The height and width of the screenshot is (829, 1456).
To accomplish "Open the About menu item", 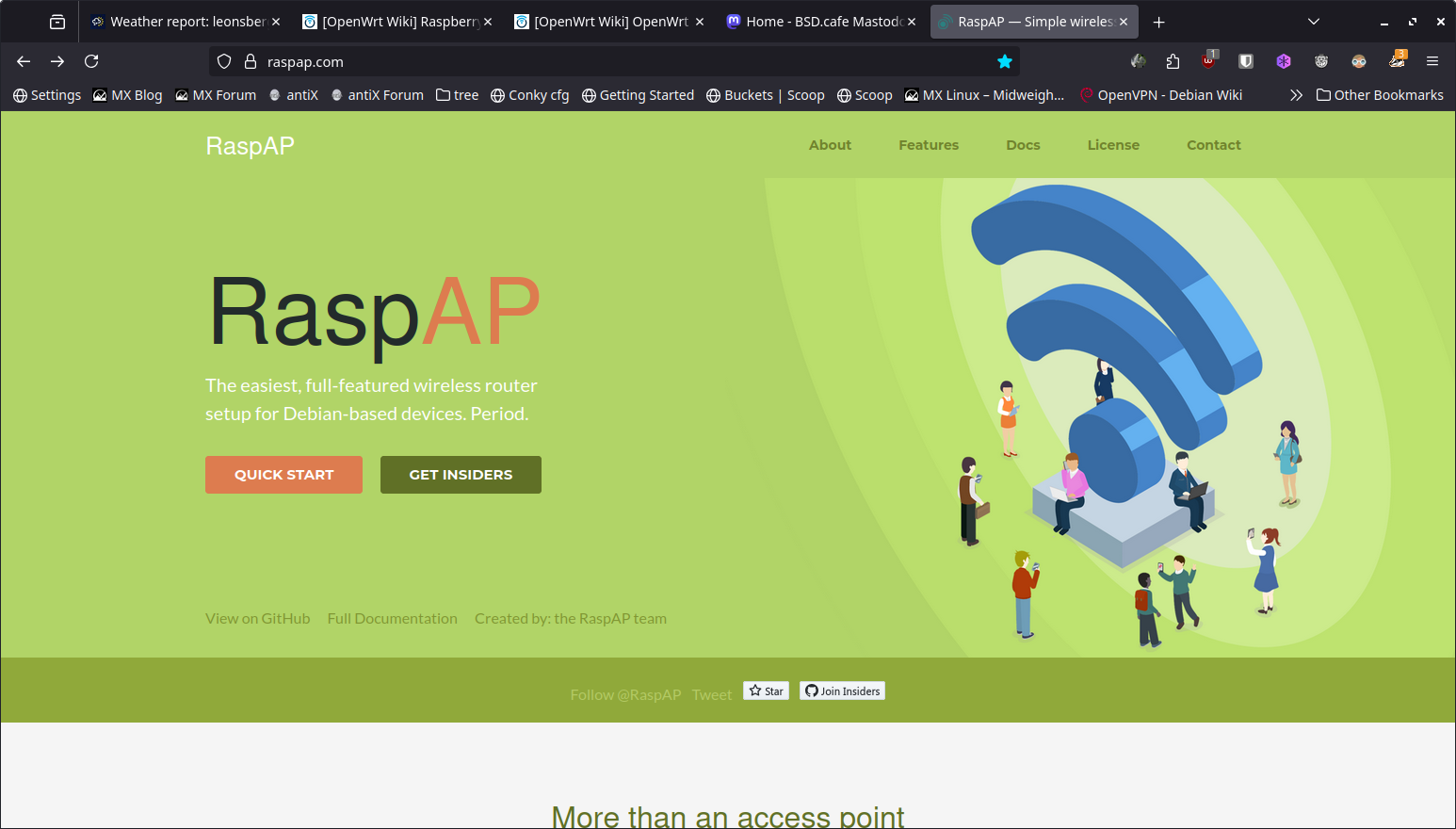I will pos(830,145).
